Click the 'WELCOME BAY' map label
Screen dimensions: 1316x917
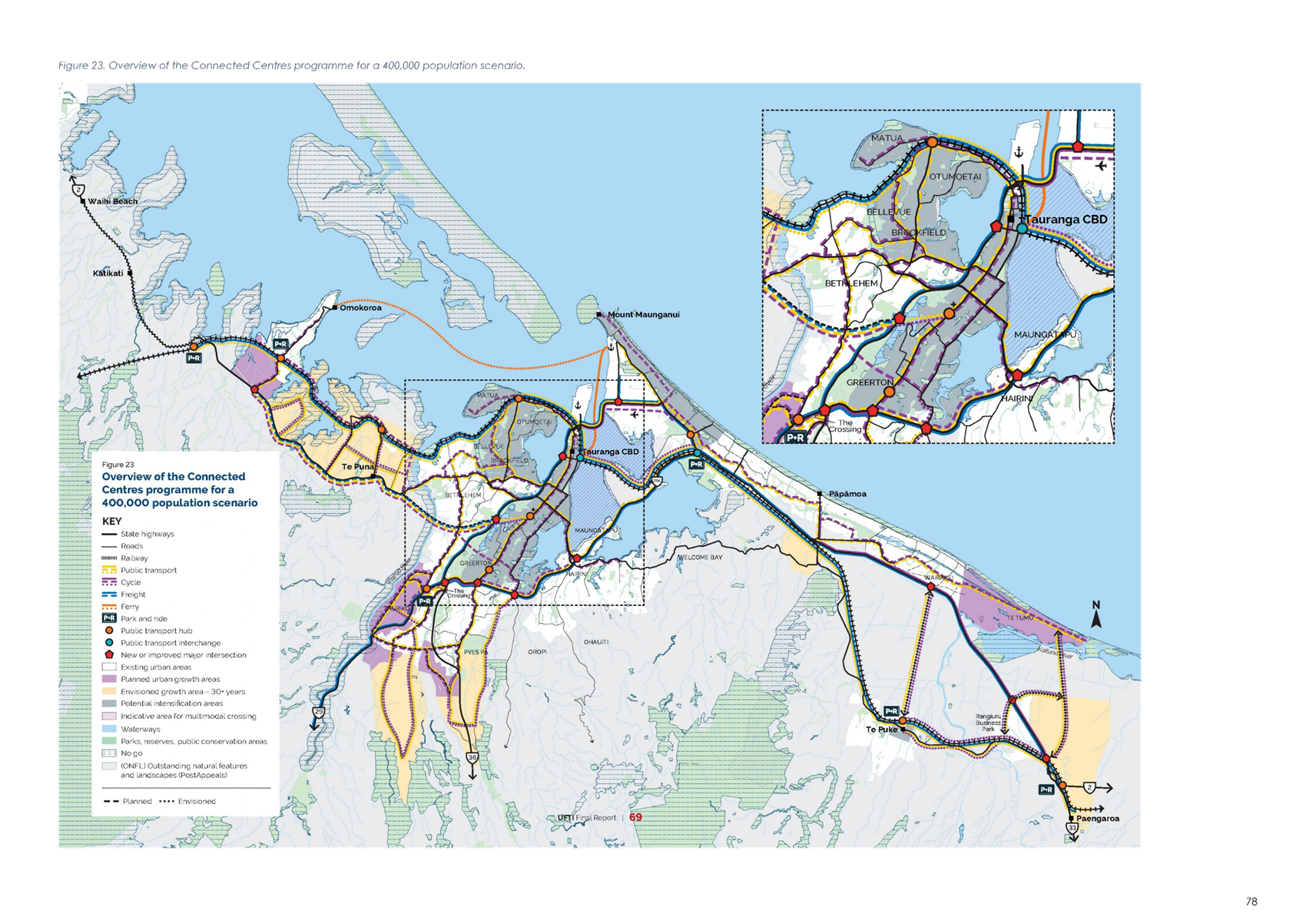[700, 557]
